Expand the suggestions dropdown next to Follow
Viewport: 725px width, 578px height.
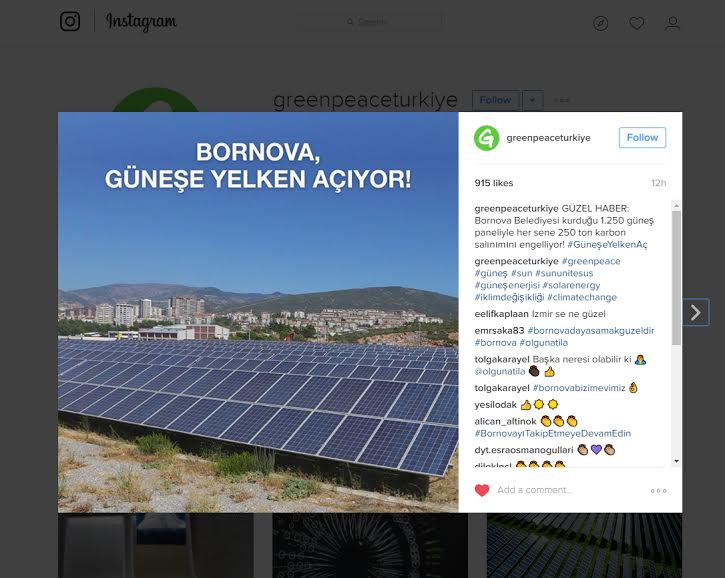tap(533, 100)
